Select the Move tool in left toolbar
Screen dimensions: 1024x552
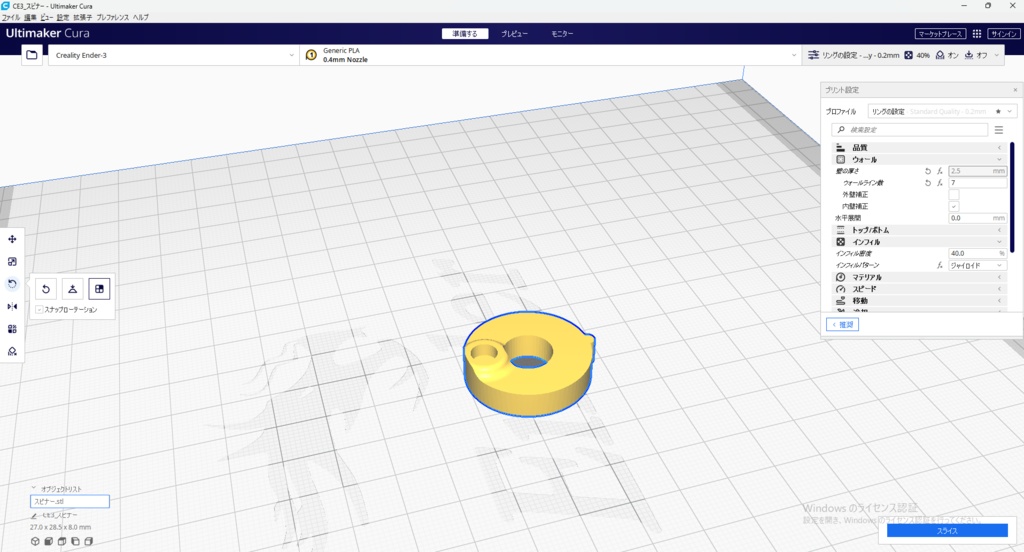coord(12,239)
